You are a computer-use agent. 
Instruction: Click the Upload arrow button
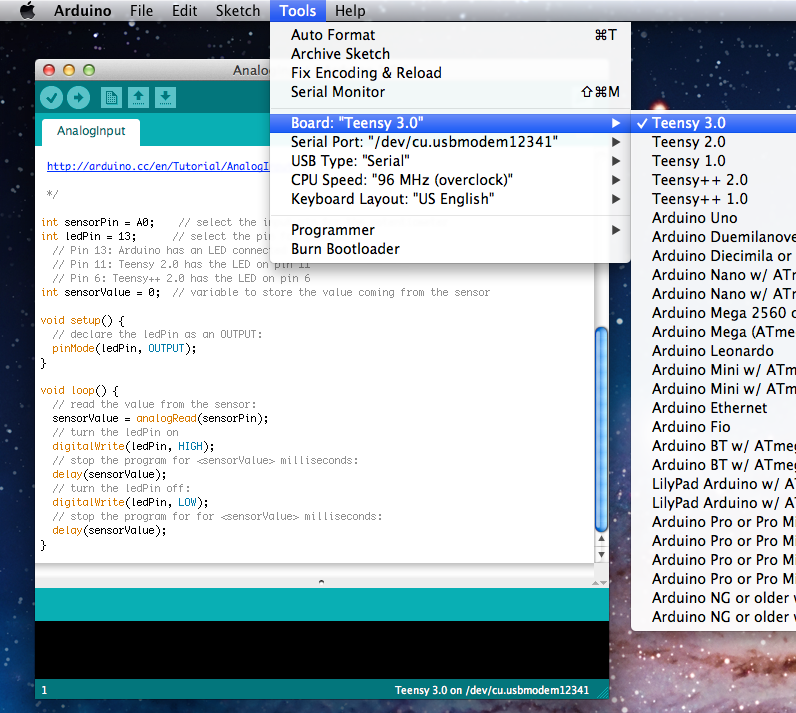78,97
